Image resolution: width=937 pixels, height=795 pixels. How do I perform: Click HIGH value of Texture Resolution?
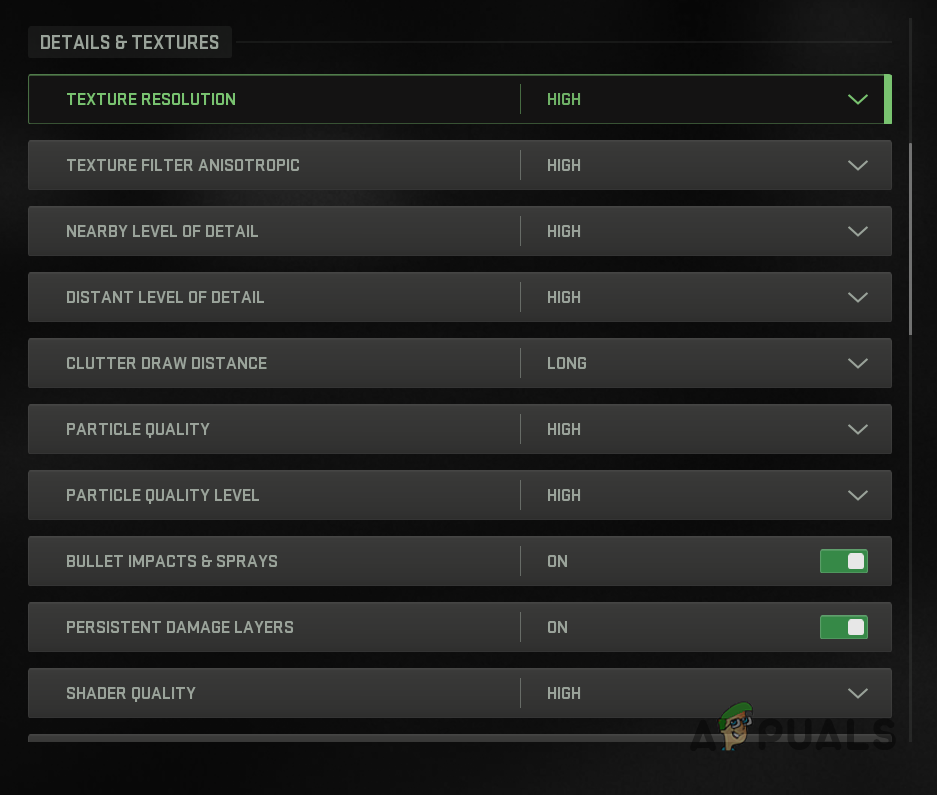tap(564, 99)
